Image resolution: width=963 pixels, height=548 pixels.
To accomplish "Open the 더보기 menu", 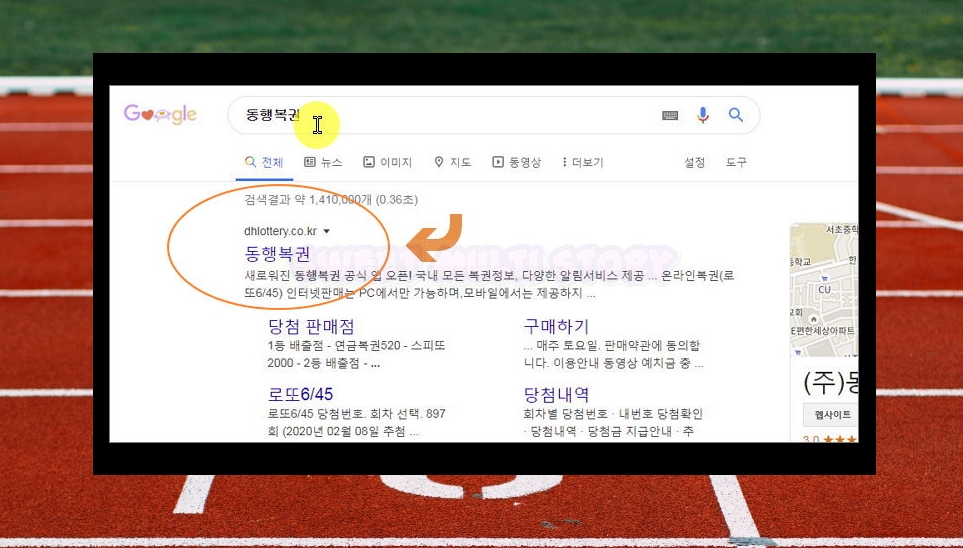I will [x=583, y=162].
